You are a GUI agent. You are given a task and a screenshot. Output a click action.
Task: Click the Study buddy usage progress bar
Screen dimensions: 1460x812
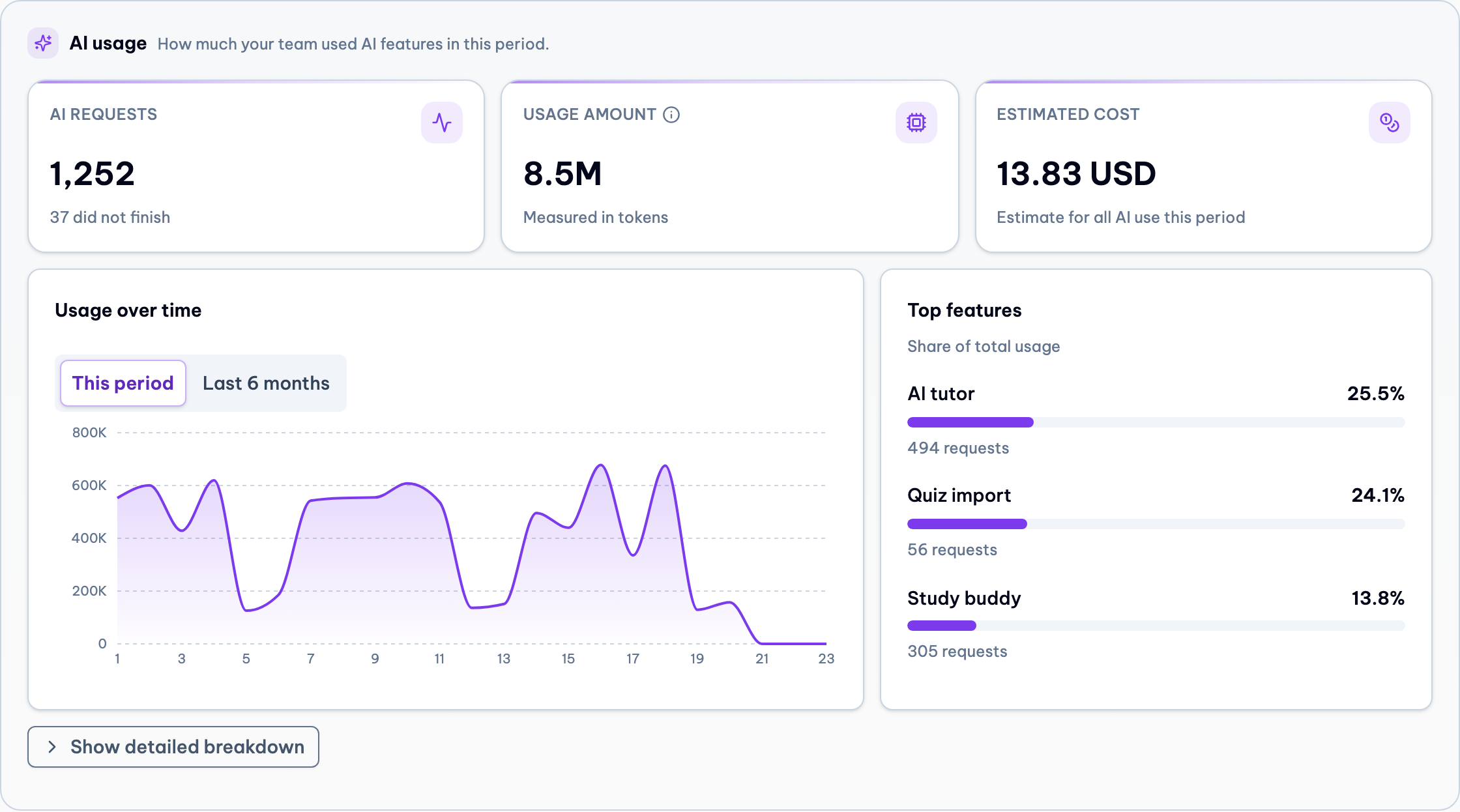1156,626
